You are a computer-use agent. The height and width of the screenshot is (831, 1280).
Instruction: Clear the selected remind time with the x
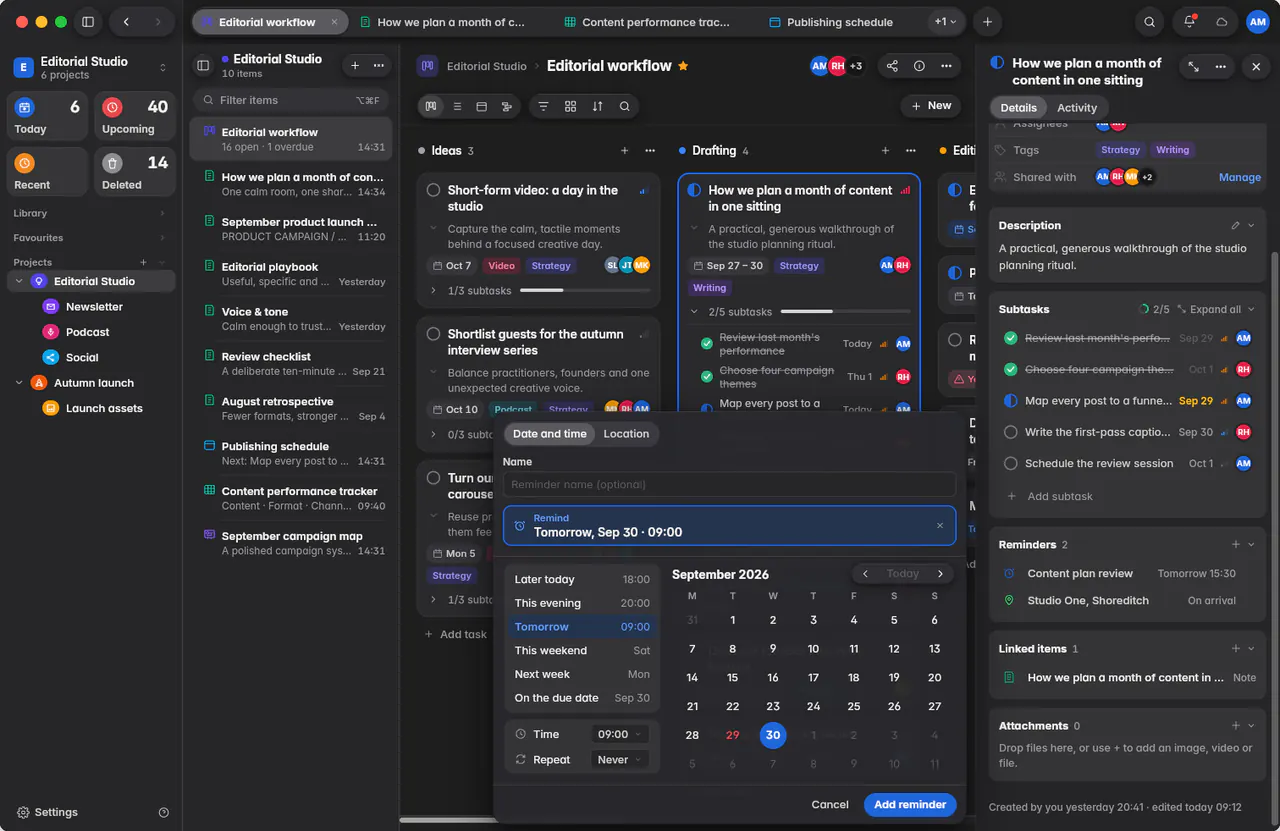coord(939,525)
